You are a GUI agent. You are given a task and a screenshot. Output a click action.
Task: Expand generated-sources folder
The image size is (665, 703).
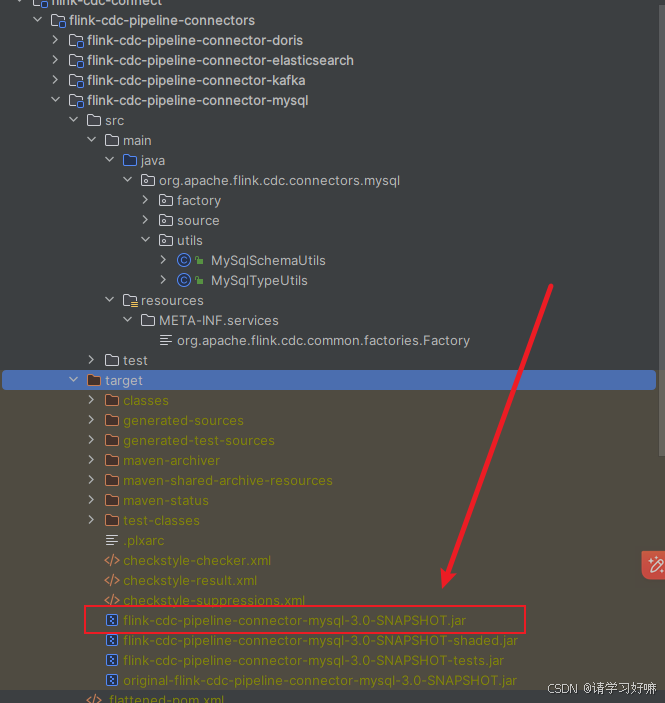click(x=91, y=420)
